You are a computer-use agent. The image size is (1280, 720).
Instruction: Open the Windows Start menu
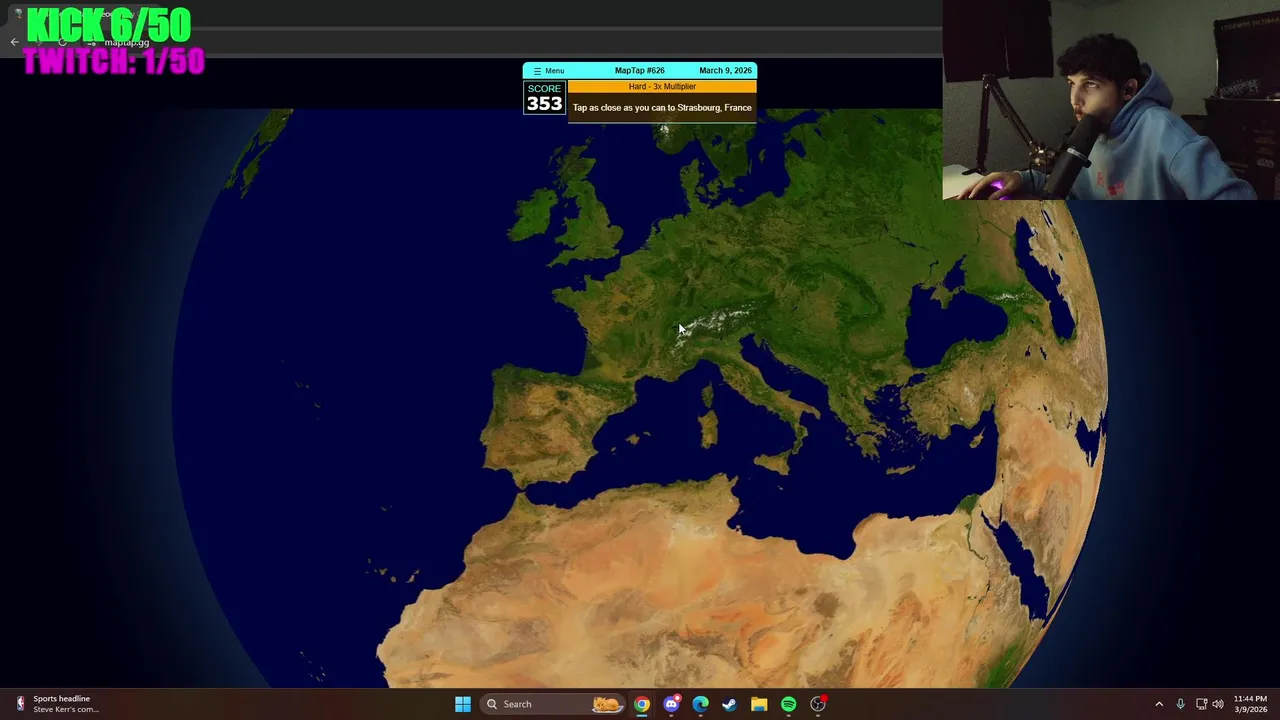463,704
